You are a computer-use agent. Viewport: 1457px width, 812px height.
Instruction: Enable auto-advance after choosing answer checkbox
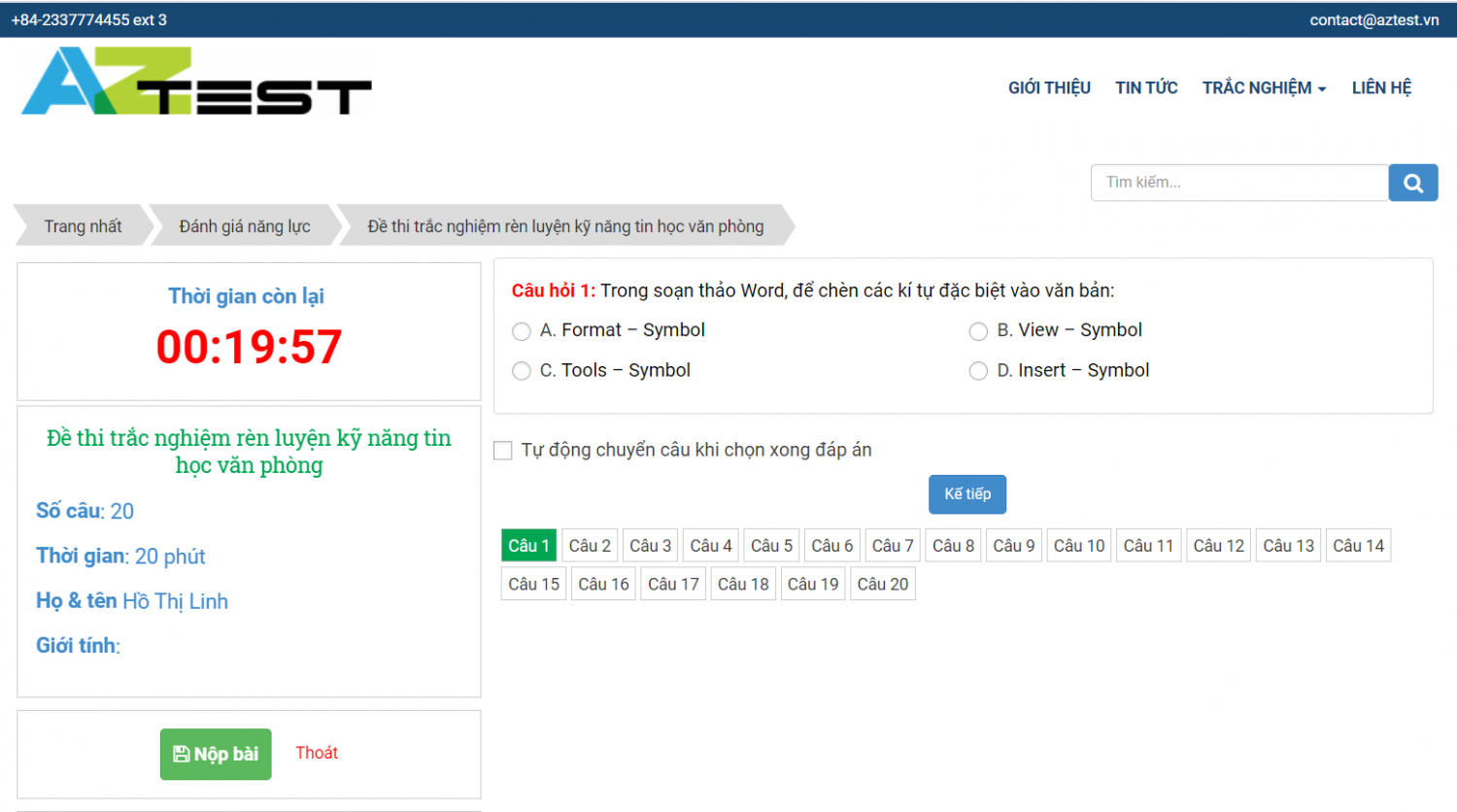(503, 451)
